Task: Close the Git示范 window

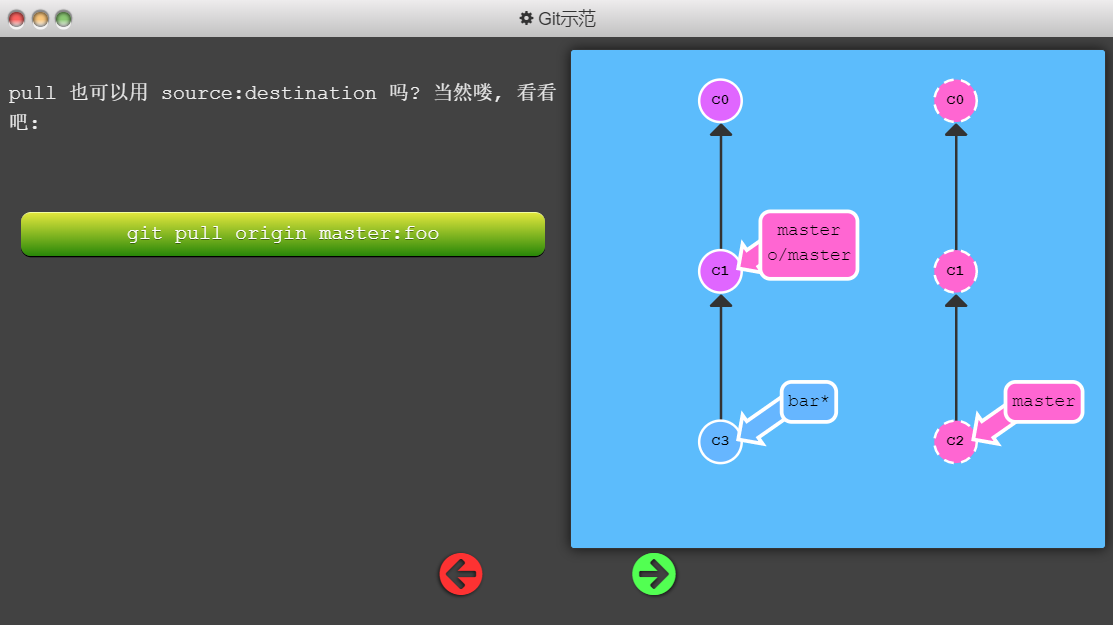Action: pos(16,19)
